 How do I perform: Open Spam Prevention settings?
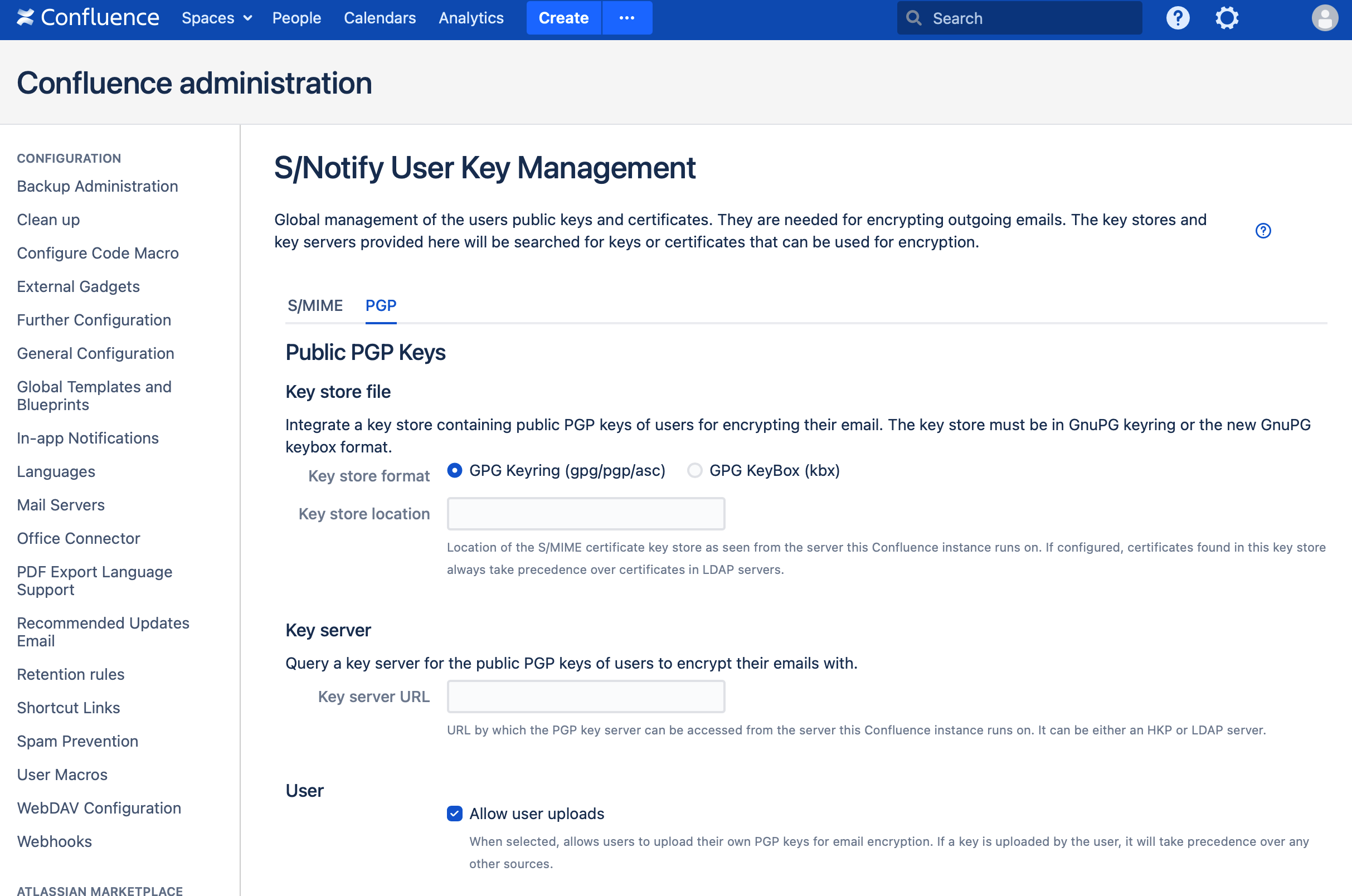77,741
